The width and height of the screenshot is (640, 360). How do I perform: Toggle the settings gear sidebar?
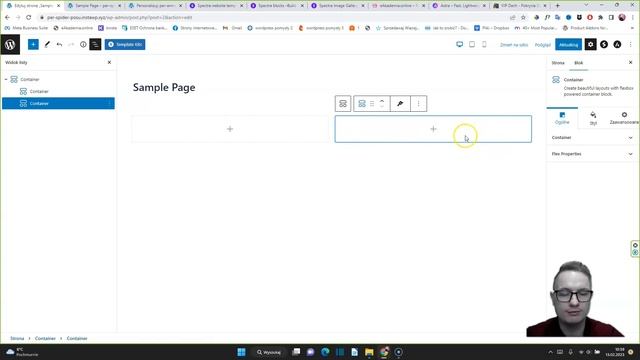point(591,44)
